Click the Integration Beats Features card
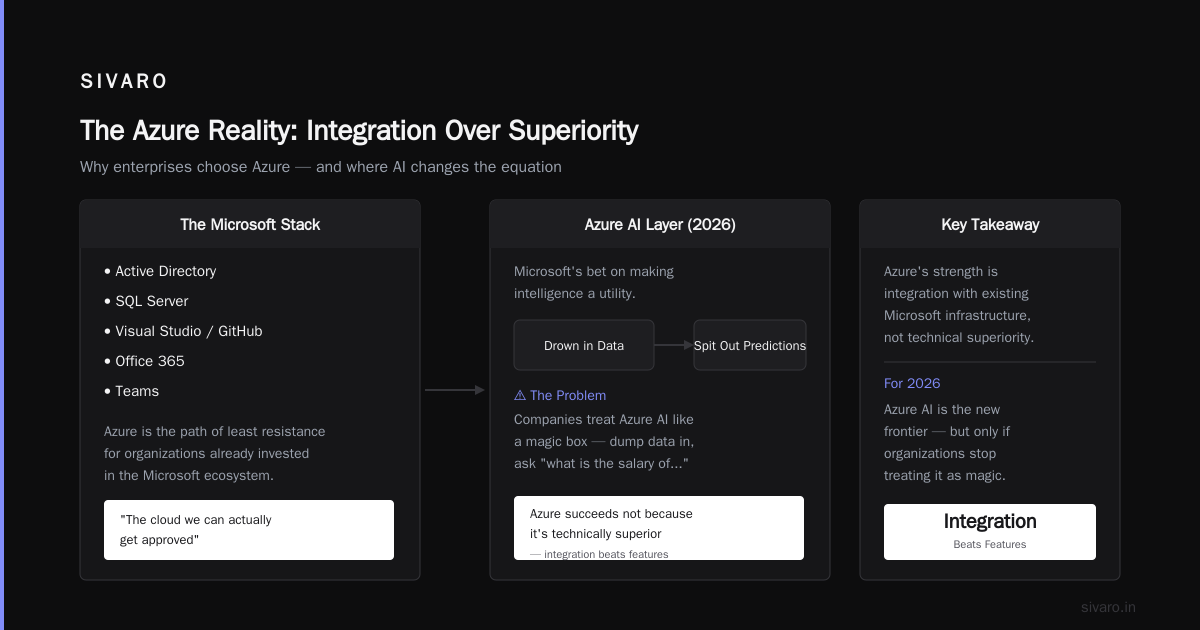Image resolution: width=1200 pixels, height=630 pixels. coord(990,532)
